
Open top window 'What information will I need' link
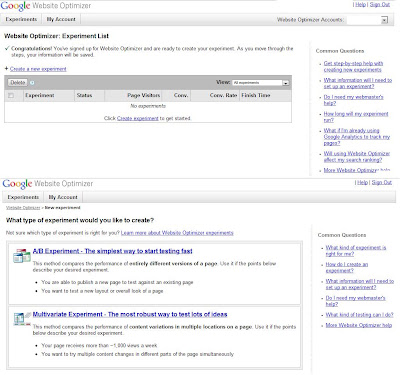(x=358, y=83)
